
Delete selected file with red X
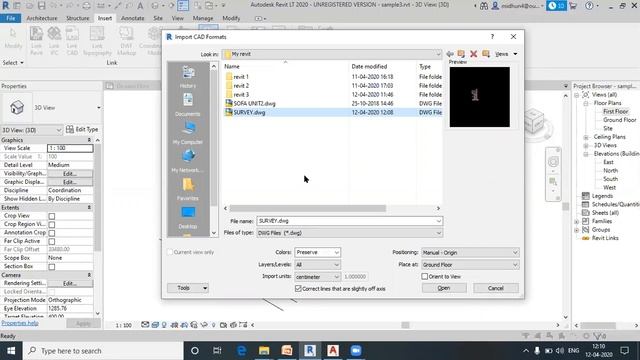pyautogui.click(x=473, y=54)
